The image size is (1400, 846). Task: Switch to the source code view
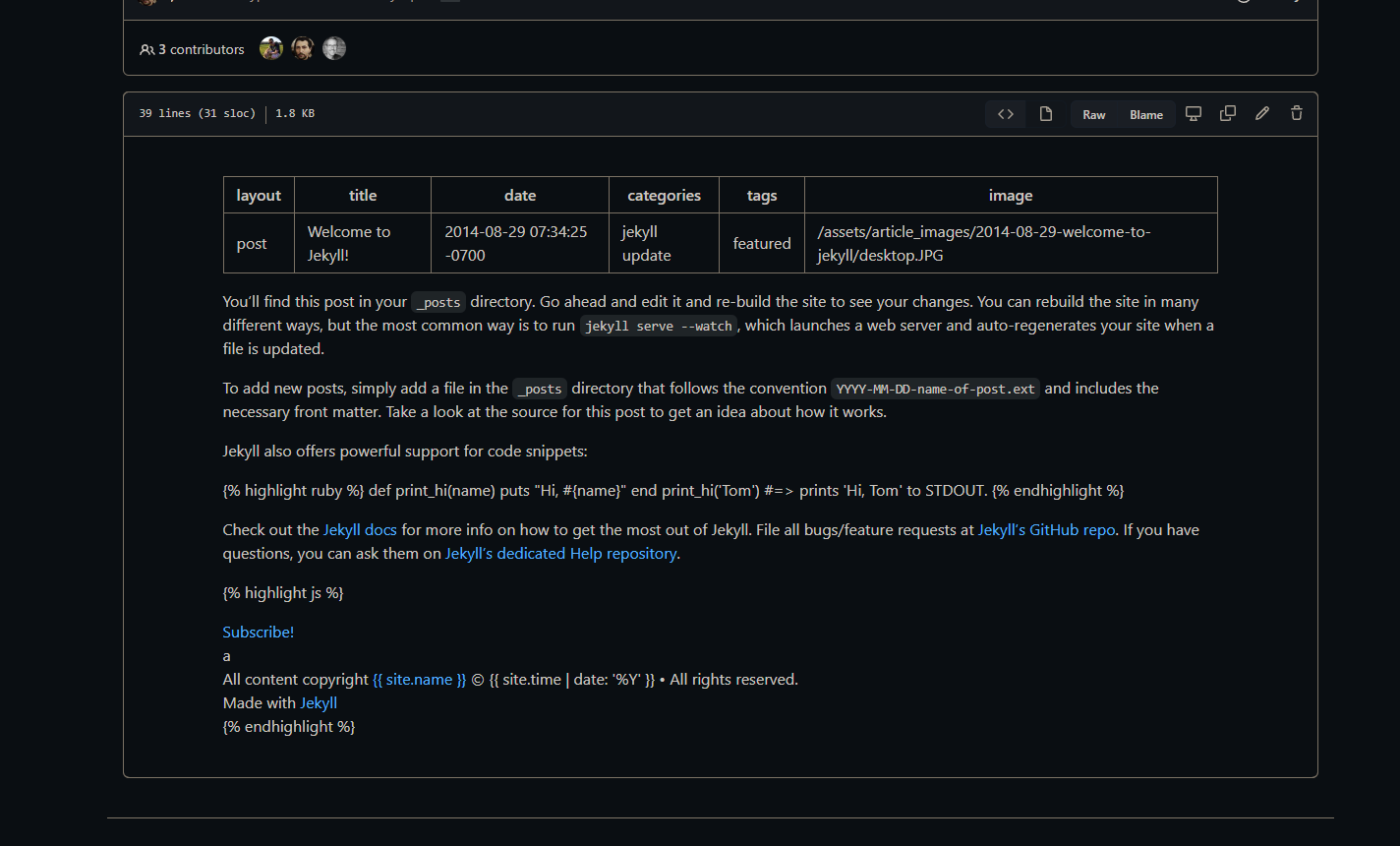click(x=1006, y=114)
